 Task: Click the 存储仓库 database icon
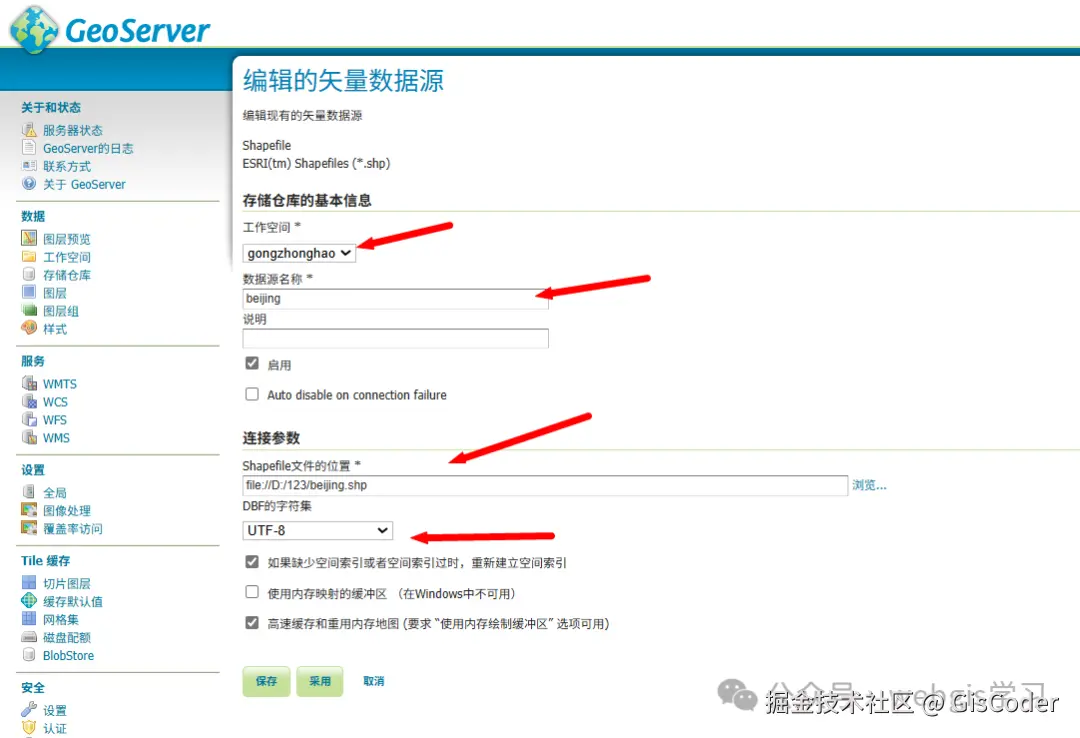tap(29, 274)
